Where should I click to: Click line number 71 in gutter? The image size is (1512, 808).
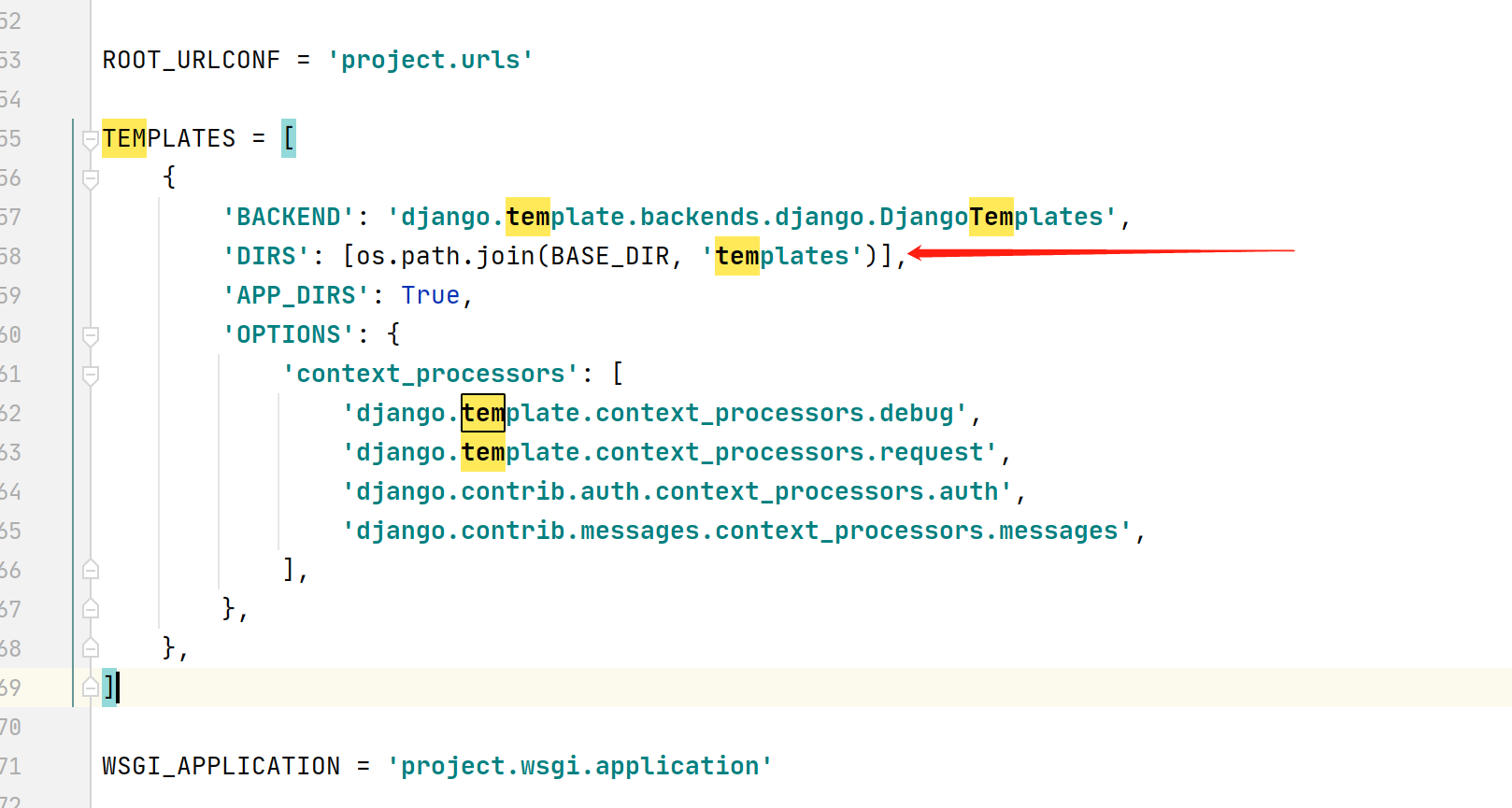tap(10, 766)
